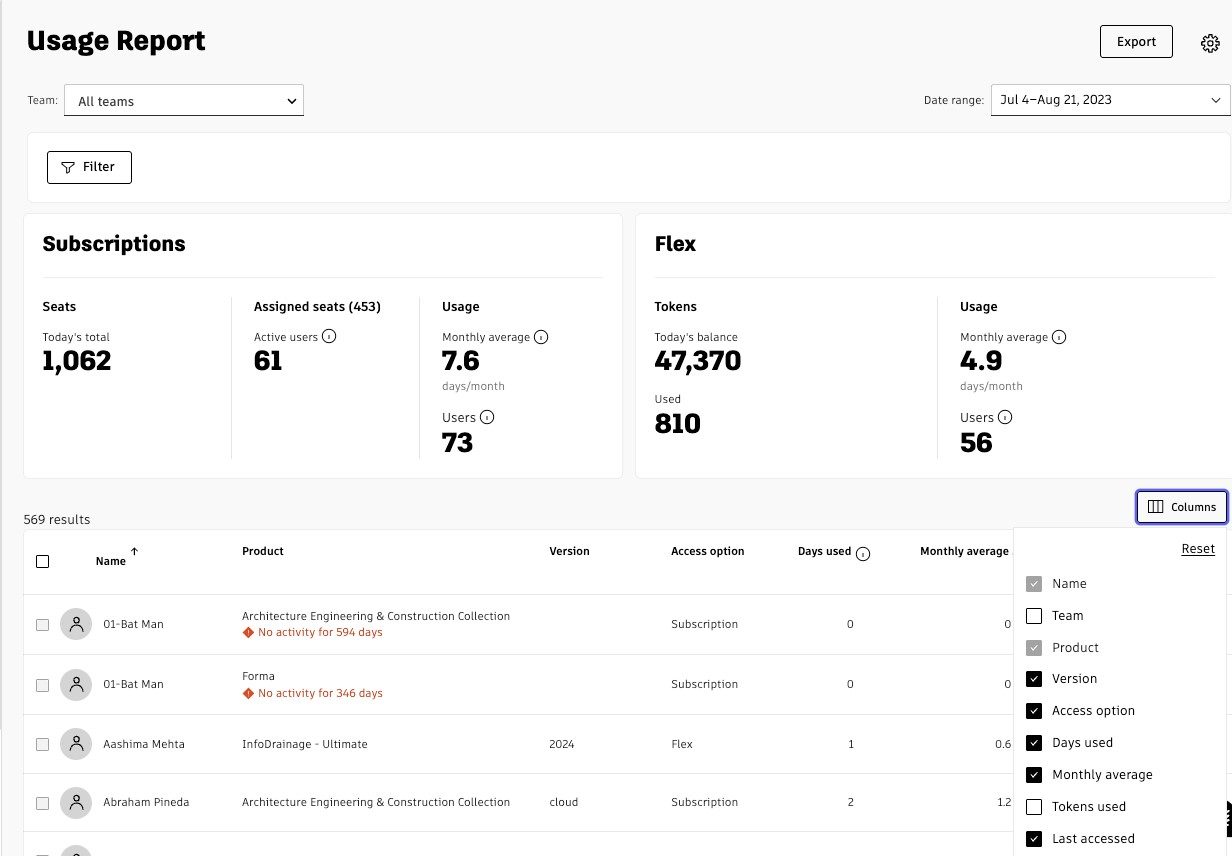Click the Columns panel icon
Viewport: 1232px width, 856px height.
1154,507
